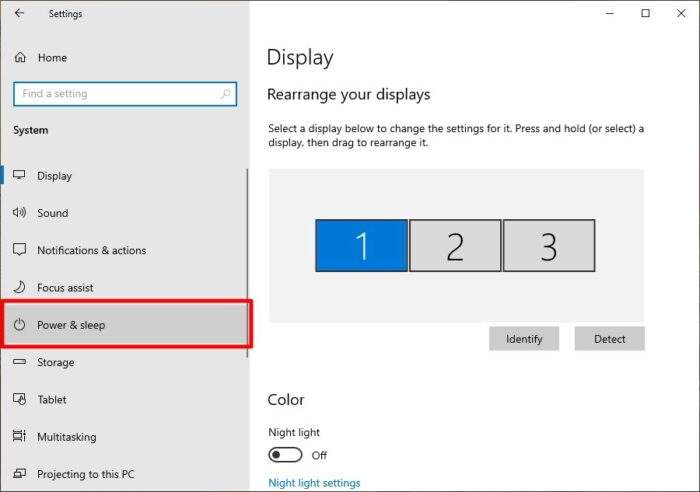Toggle the Night light switch
The image size is (700, 492).
(285, 455)
